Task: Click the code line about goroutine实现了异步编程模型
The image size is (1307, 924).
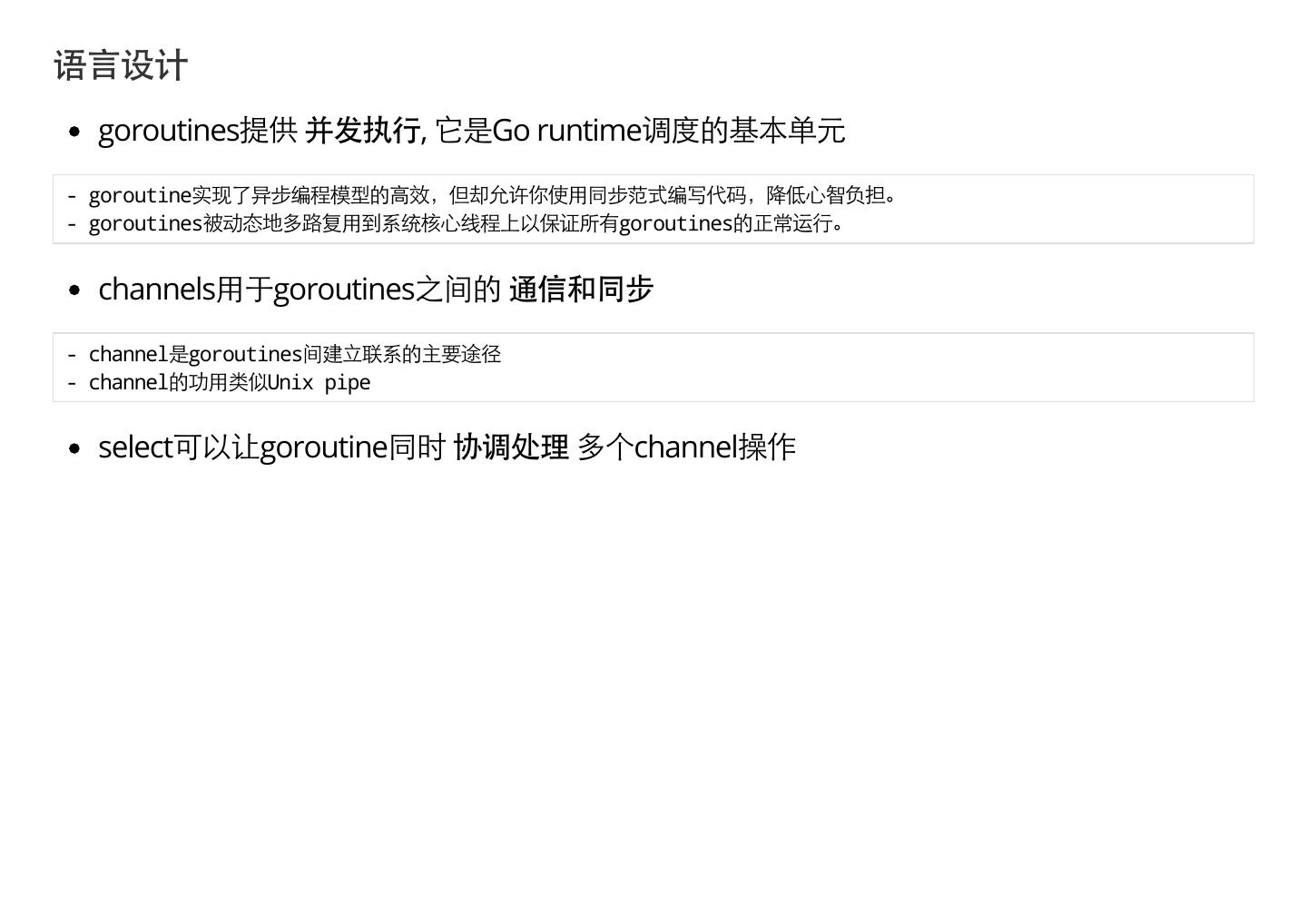Action: point(481,195)
